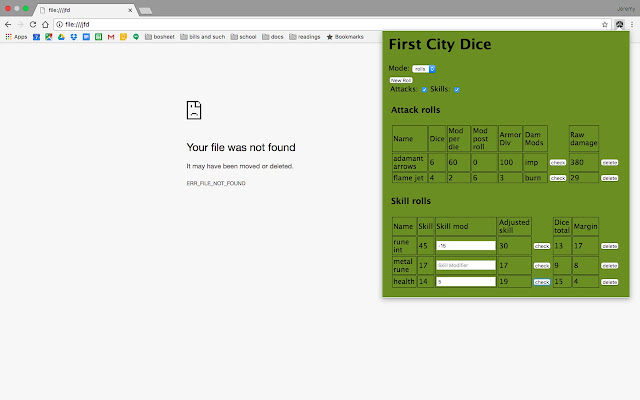Open the Dropbox bookmark icon

pyautogui.click(x=73, y=37)
